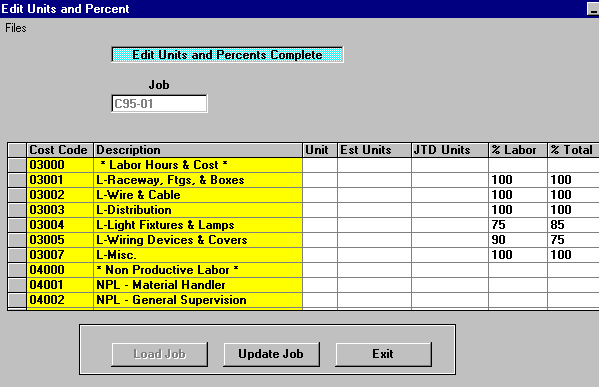The height and width of the screenshot is (387, 599).
Task: Click % Total cell for NPL - General Supervision
Action: [573, 300]
